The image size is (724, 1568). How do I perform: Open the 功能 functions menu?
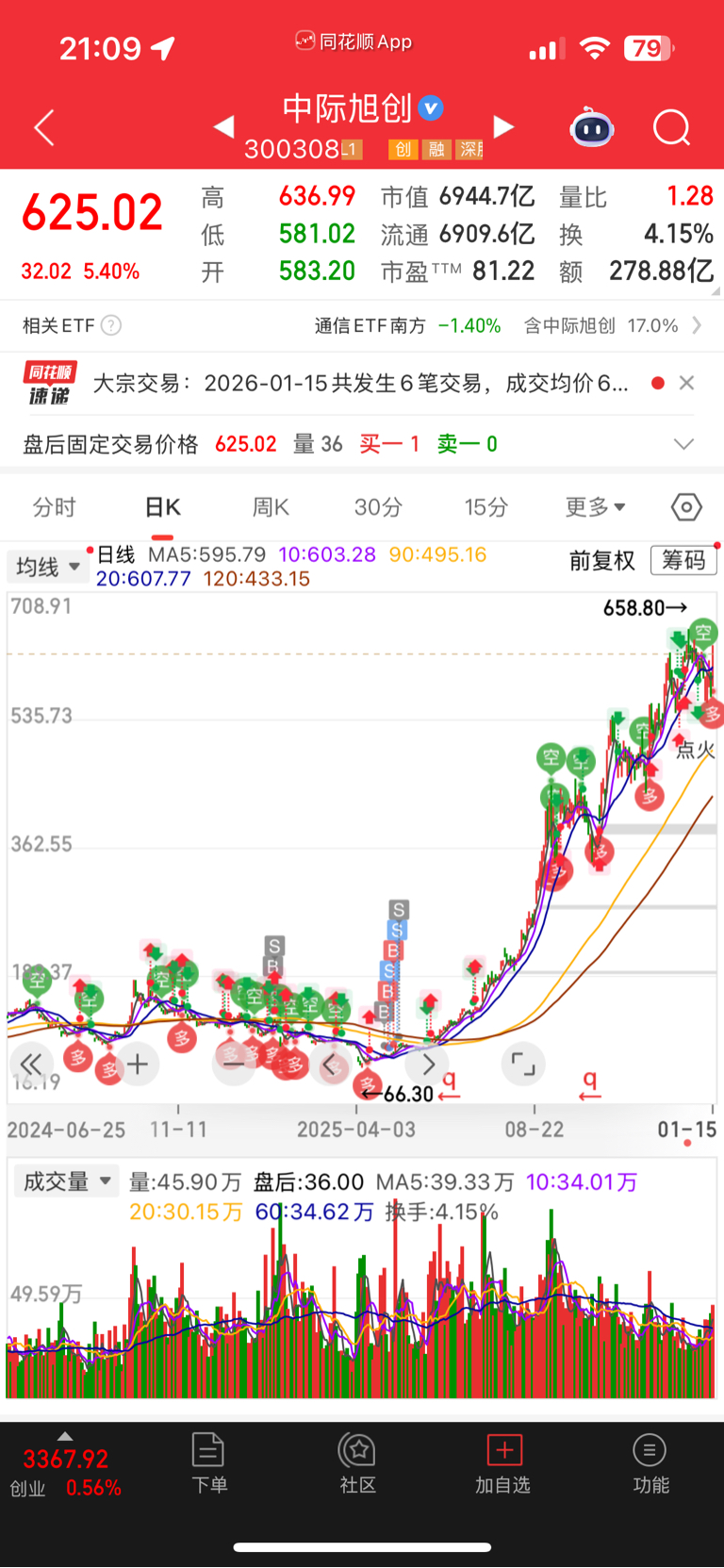click(x=650, y=1463)
